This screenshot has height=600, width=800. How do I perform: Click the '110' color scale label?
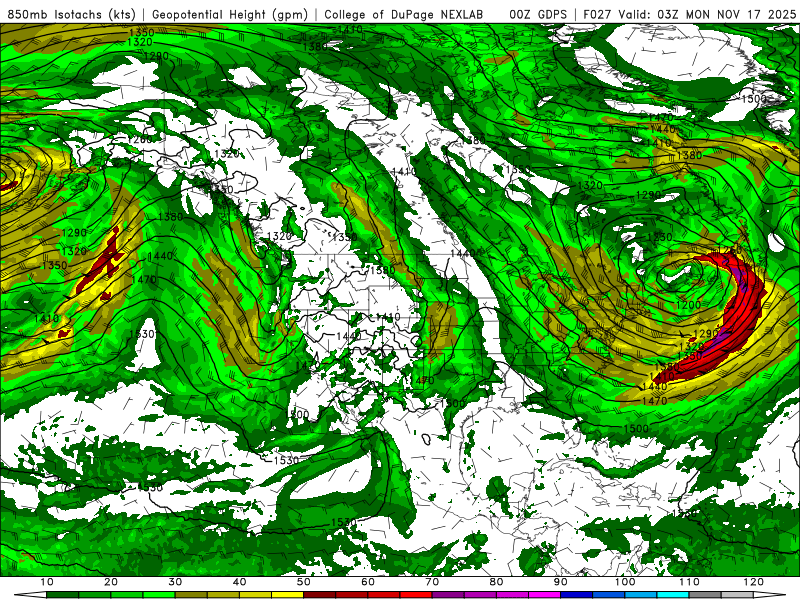689,582
